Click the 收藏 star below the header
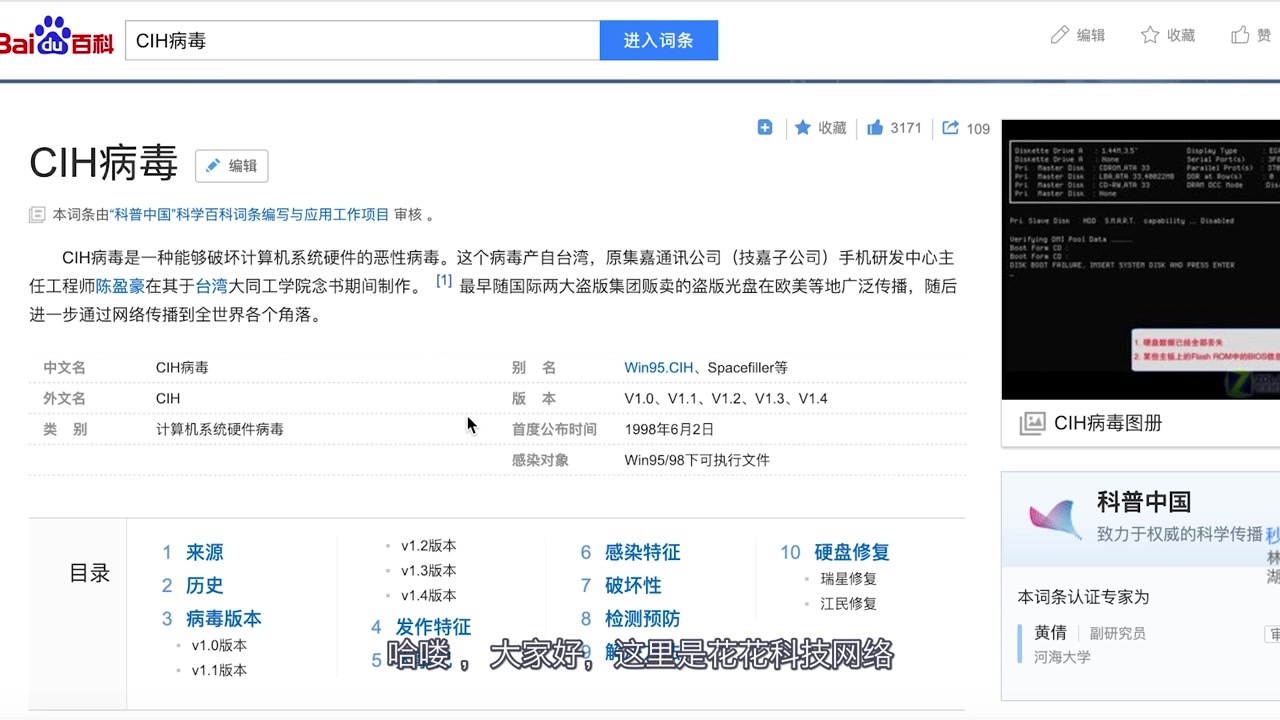 [803, 127]
